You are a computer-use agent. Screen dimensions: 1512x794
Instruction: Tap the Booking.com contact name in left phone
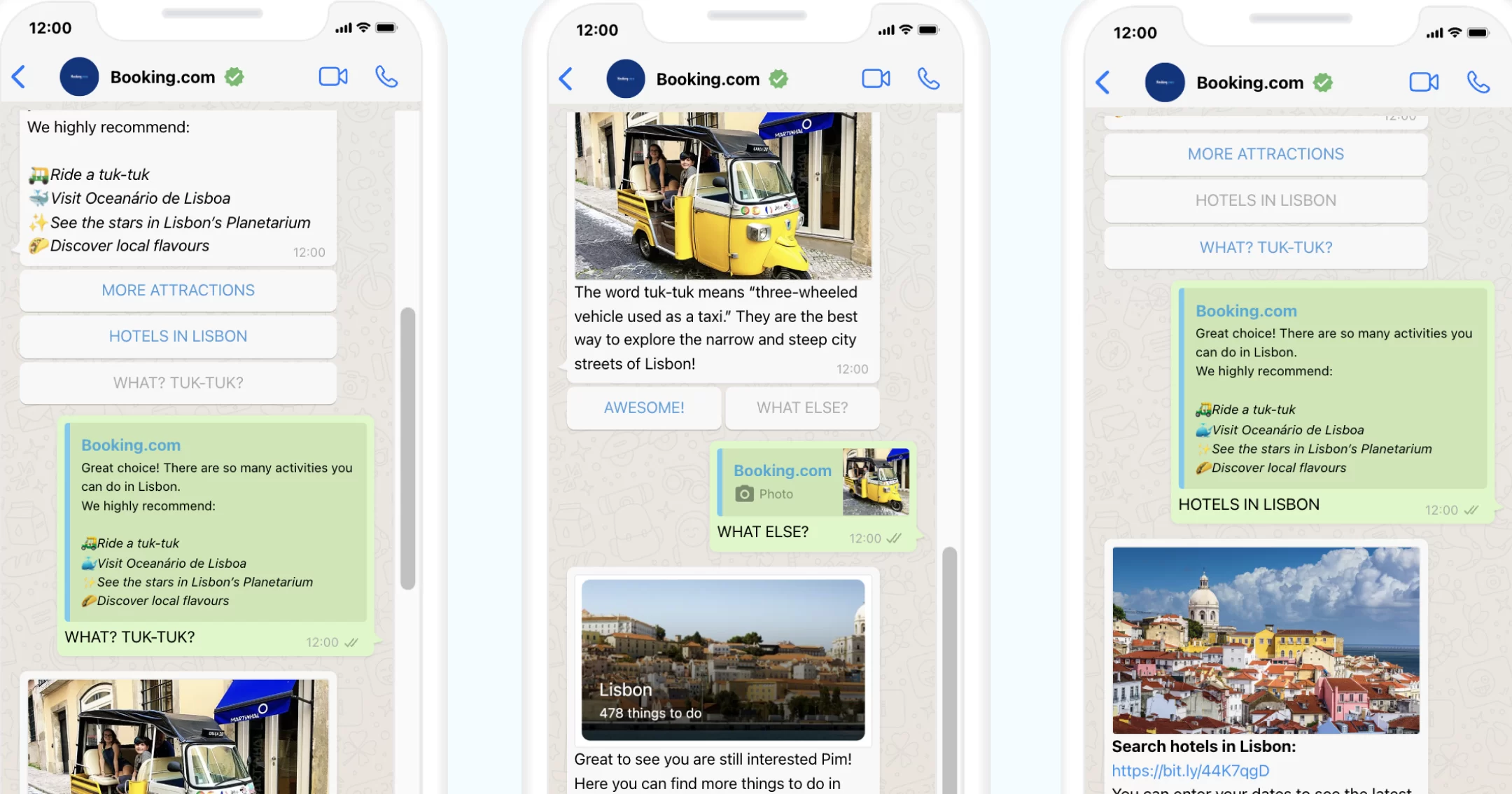point(162,77)
